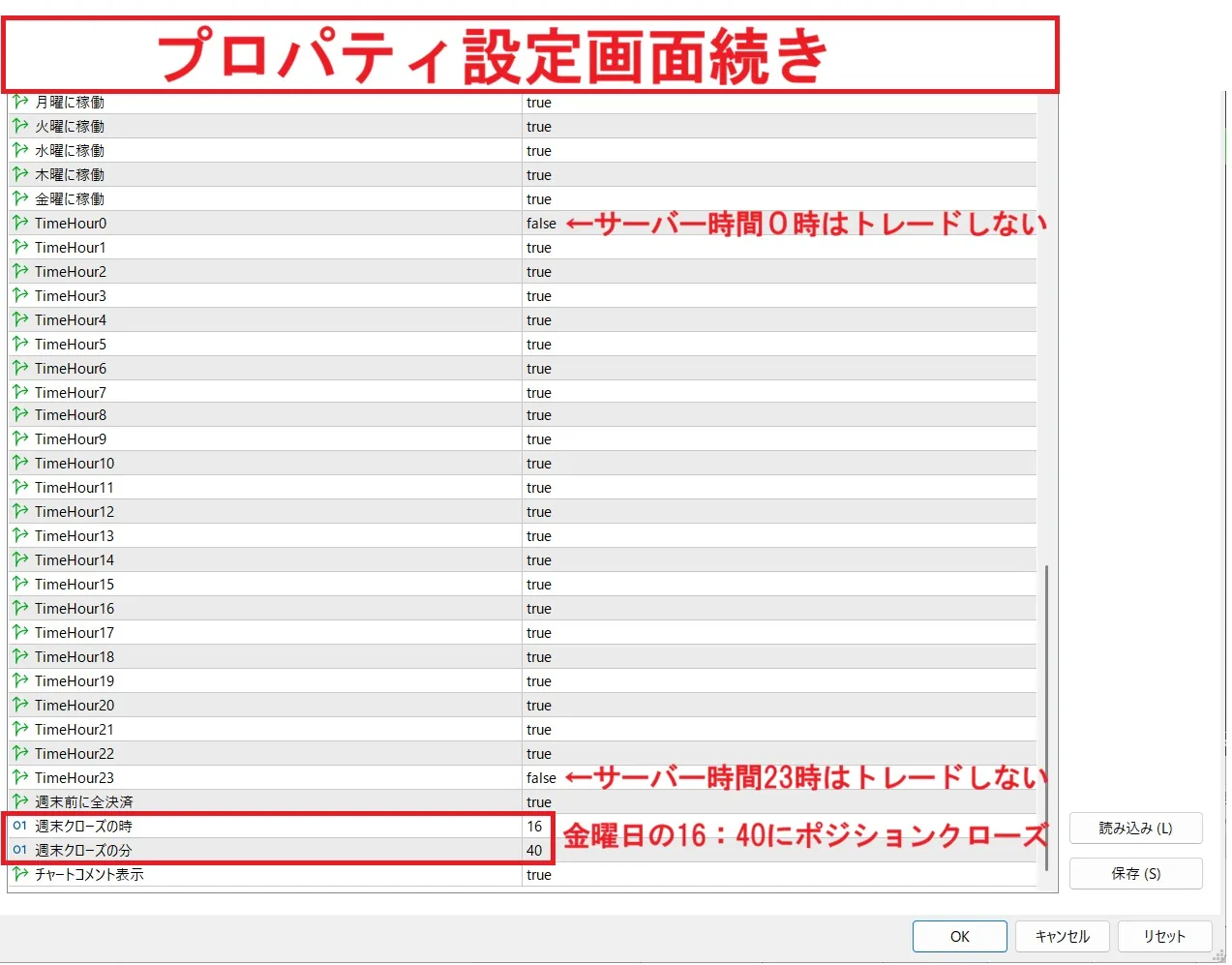
Task: Click the boolean icon beside TimeHour14
Action: pos(20,559)
